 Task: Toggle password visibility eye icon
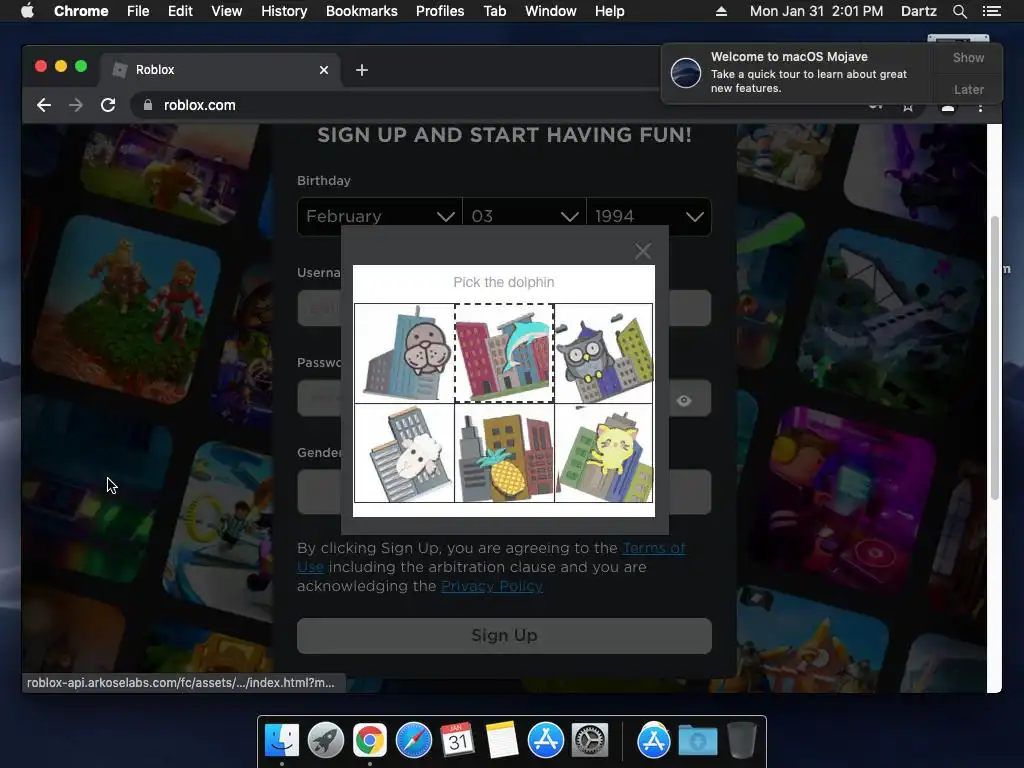(684, 400)
